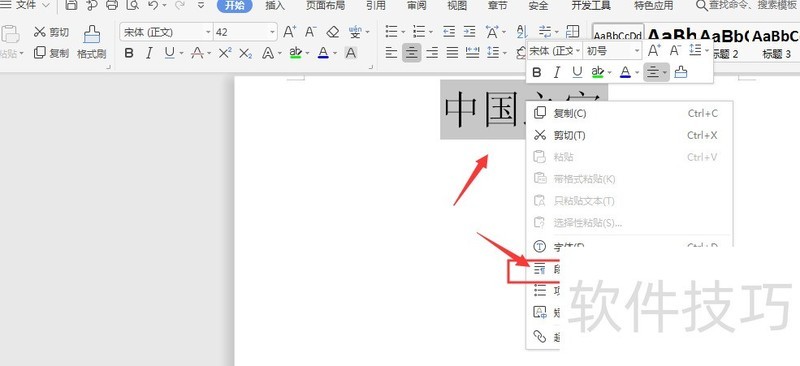Viewport: 800px width, 366px height.
Task: Click the outlined A text effects icon
Action: point(268,53)
